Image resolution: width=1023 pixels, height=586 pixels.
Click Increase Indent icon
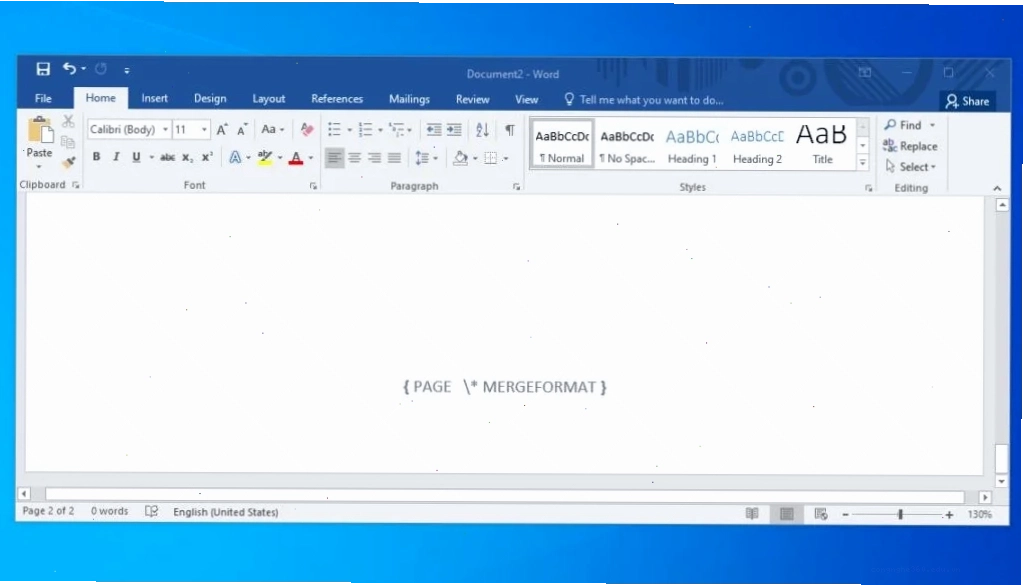coord(454,129)
